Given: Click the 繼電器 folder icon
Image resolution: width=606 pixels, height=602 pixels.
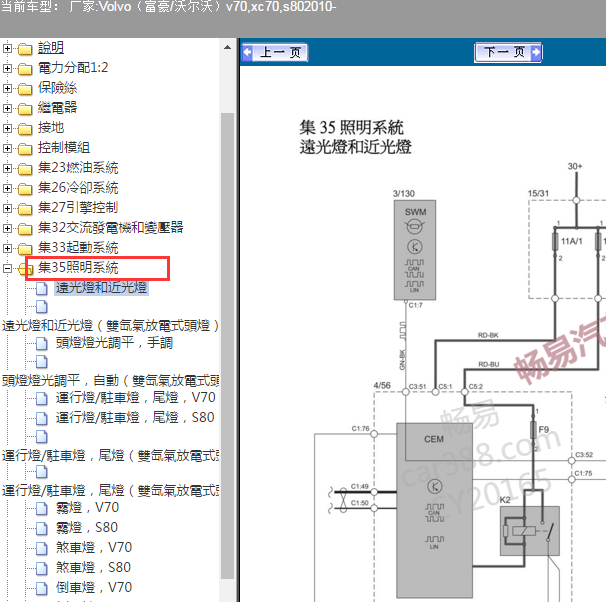Looking at the screenshot, I should coord(25,109).
